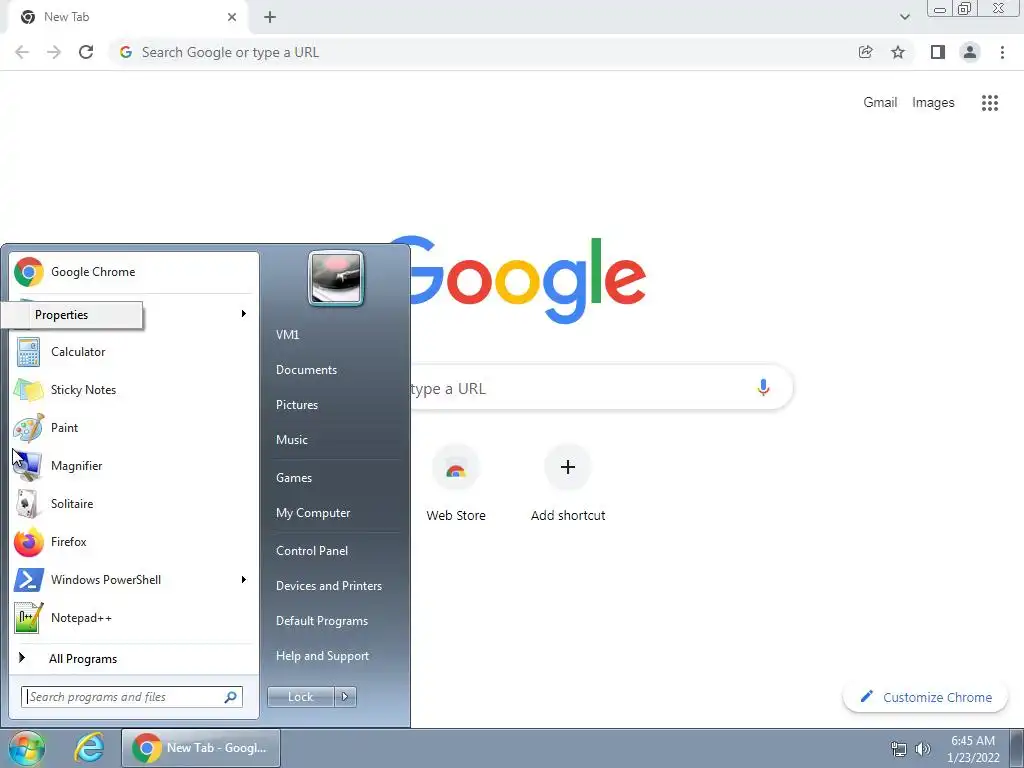The image size is (1024, 768).
Task: Click the New Tab Chrome taskbar button
Action: pyautogui.click(x=201, y=748)
